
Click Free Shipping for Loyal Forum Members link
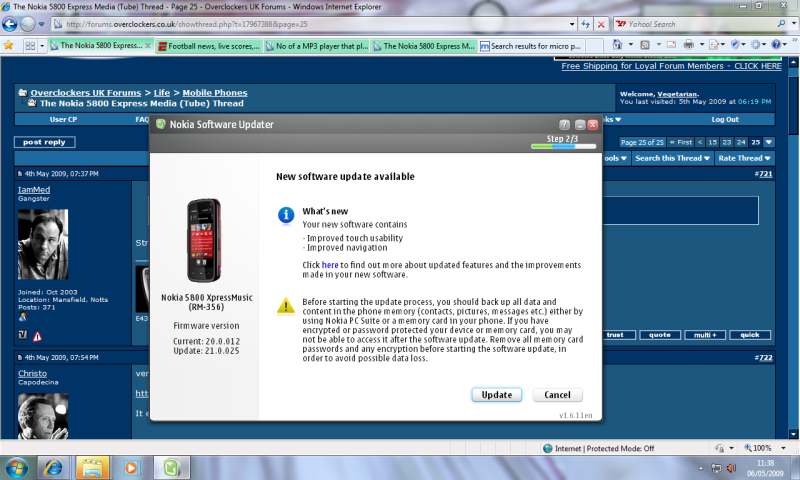click(671, 66)
